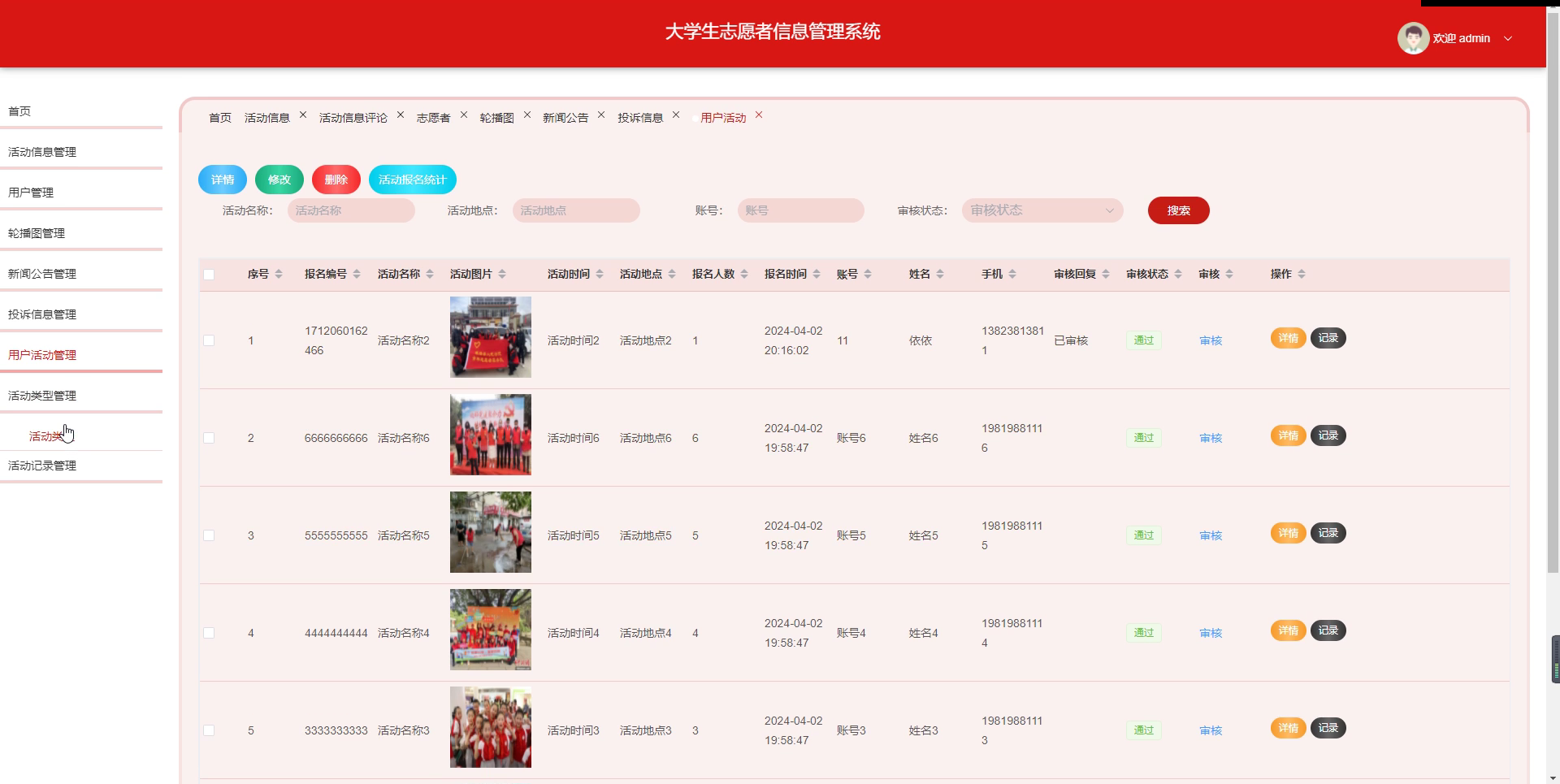This screenshot has width=1560, height=784.
Task: Click the 活动报名统计 button
Action: tap(413, 180)
